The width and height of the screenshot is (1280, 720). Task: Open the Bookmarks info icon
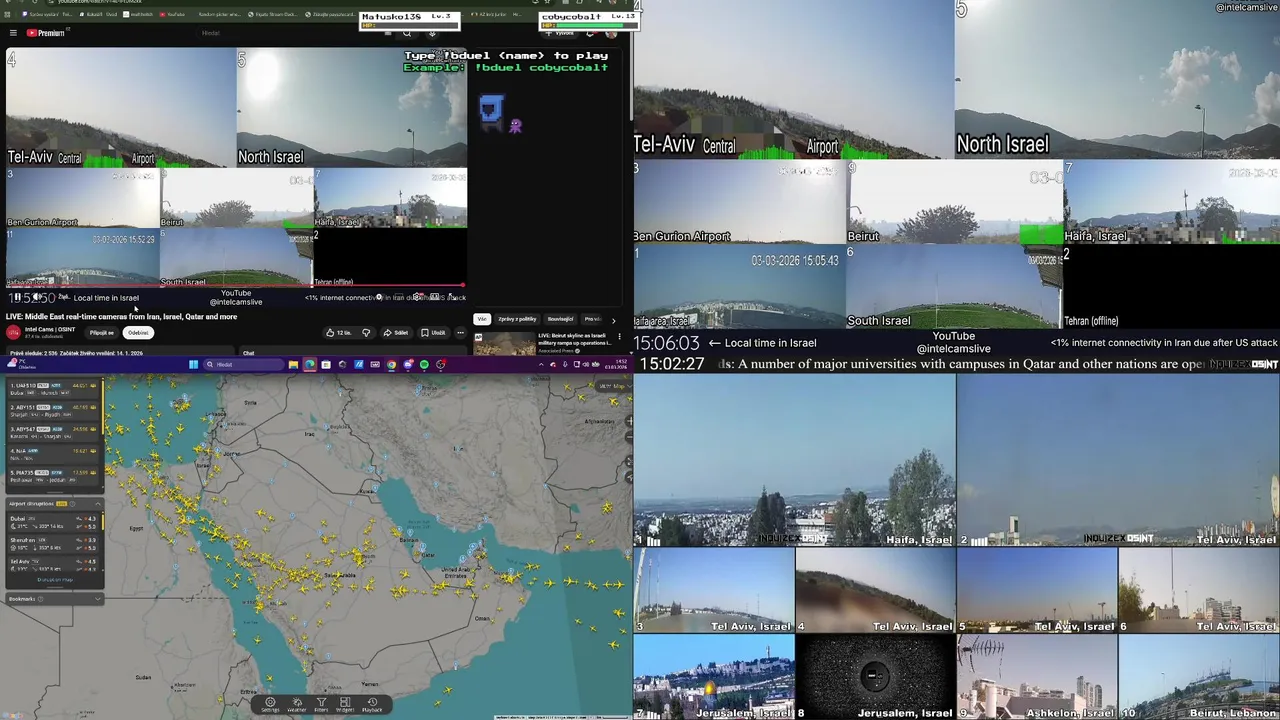click(40, 599)
